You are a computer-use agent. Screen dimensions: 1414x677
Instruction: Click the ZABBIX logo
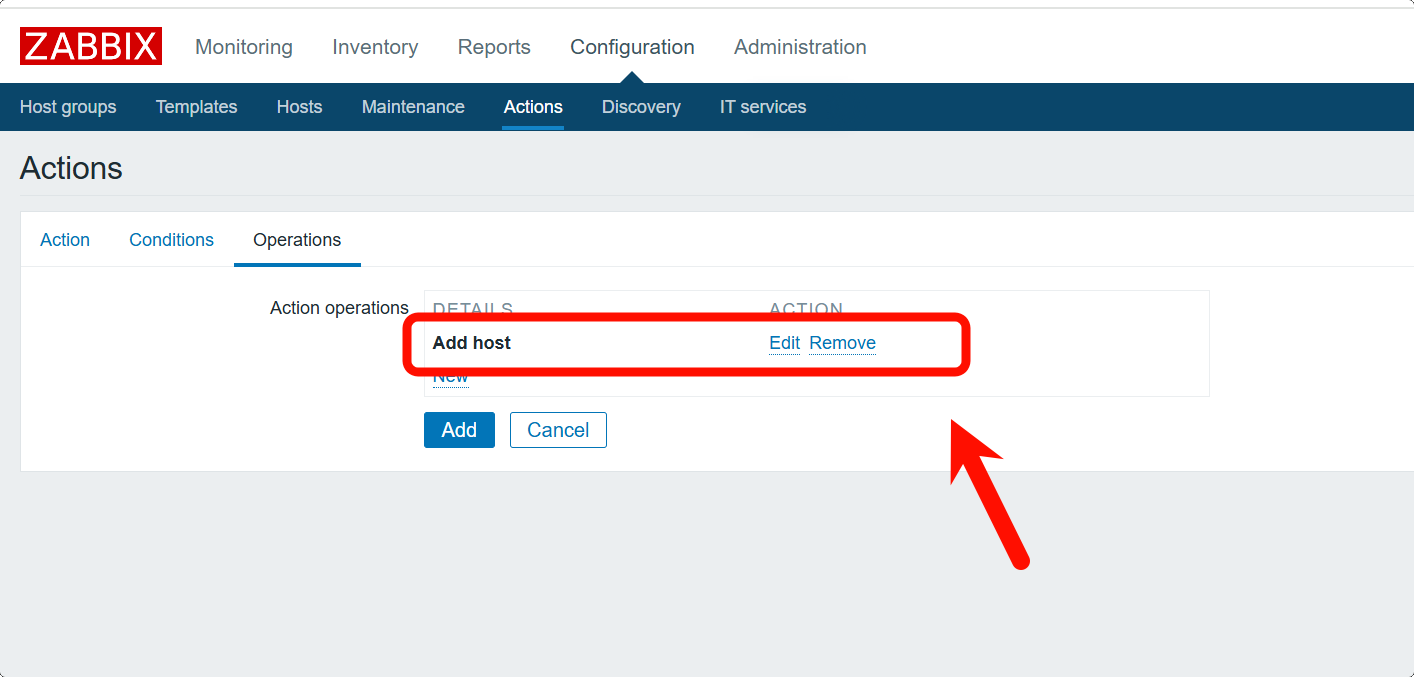pos(90,47)
